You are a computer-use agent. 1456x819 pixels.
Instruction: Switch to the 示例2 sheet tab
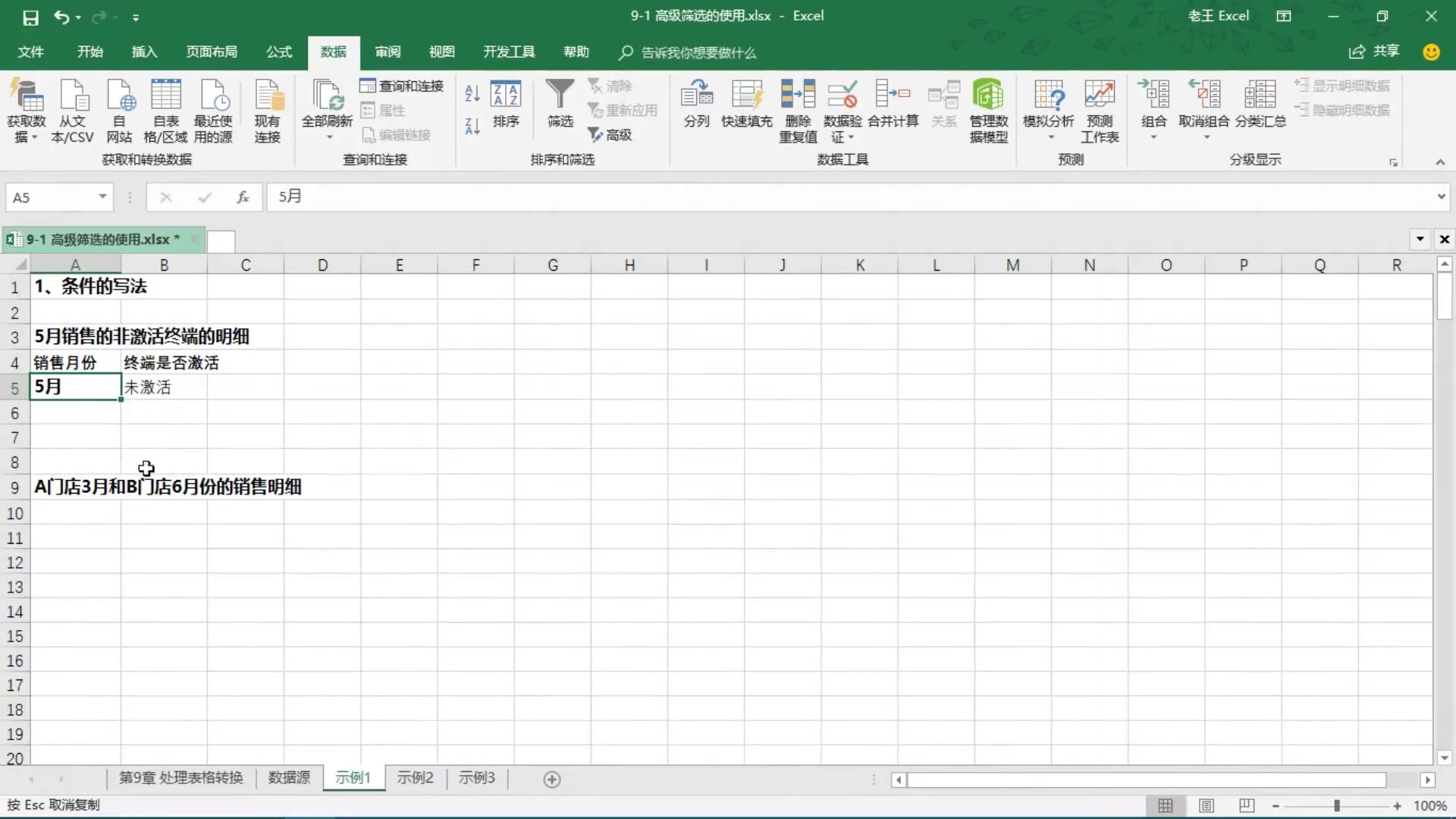pos(415,778)
